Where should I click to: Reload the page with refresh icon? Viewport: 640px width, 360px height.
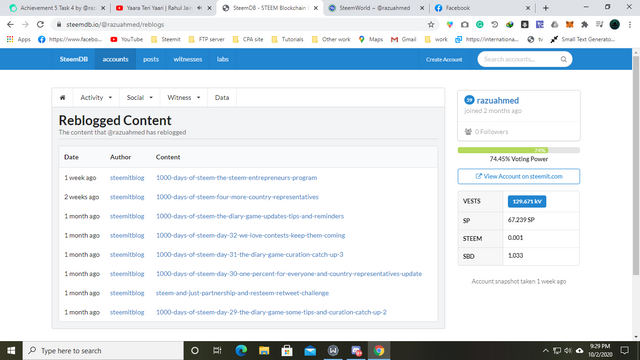coord(40,24)
